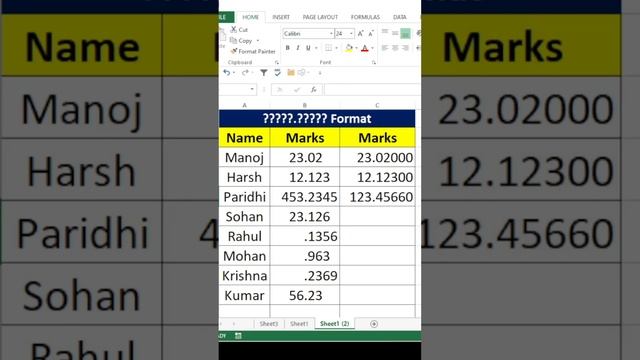Open the FORMULAS ribbon tab
This screenshot has width=640, height=360.
365,17
